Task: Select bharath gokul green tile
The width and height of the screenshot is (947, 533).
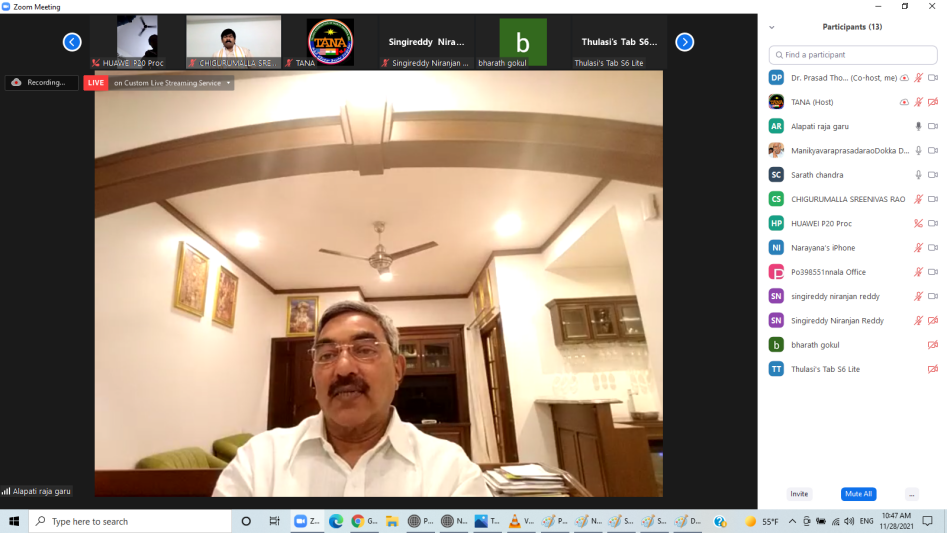Action: pyautogui.click(x=523, y=42)
